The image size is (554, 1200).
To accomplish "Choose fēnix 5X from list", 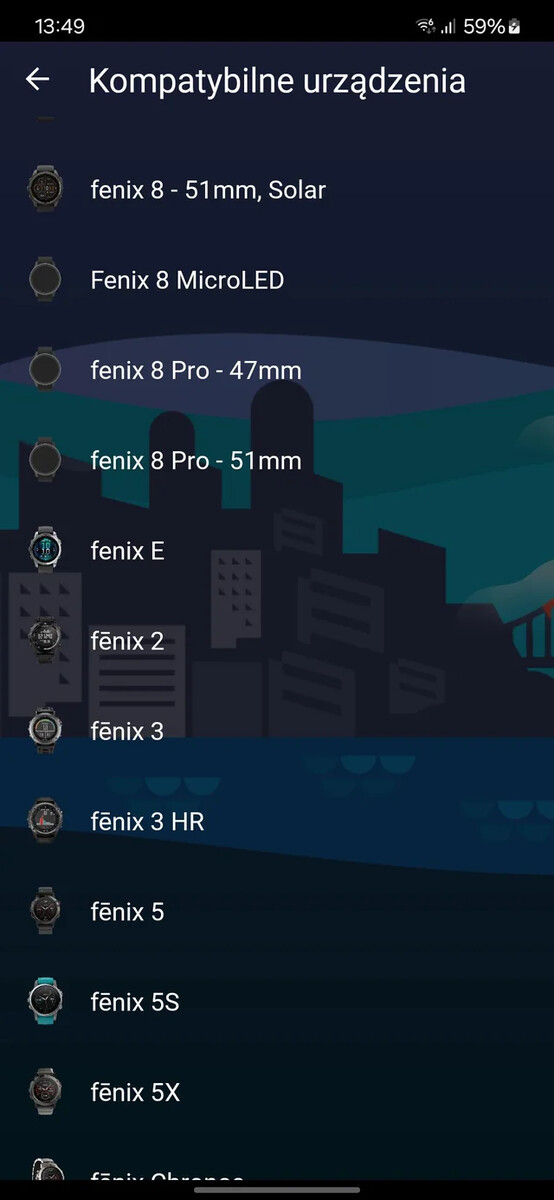I will [x=277, y=1092].
